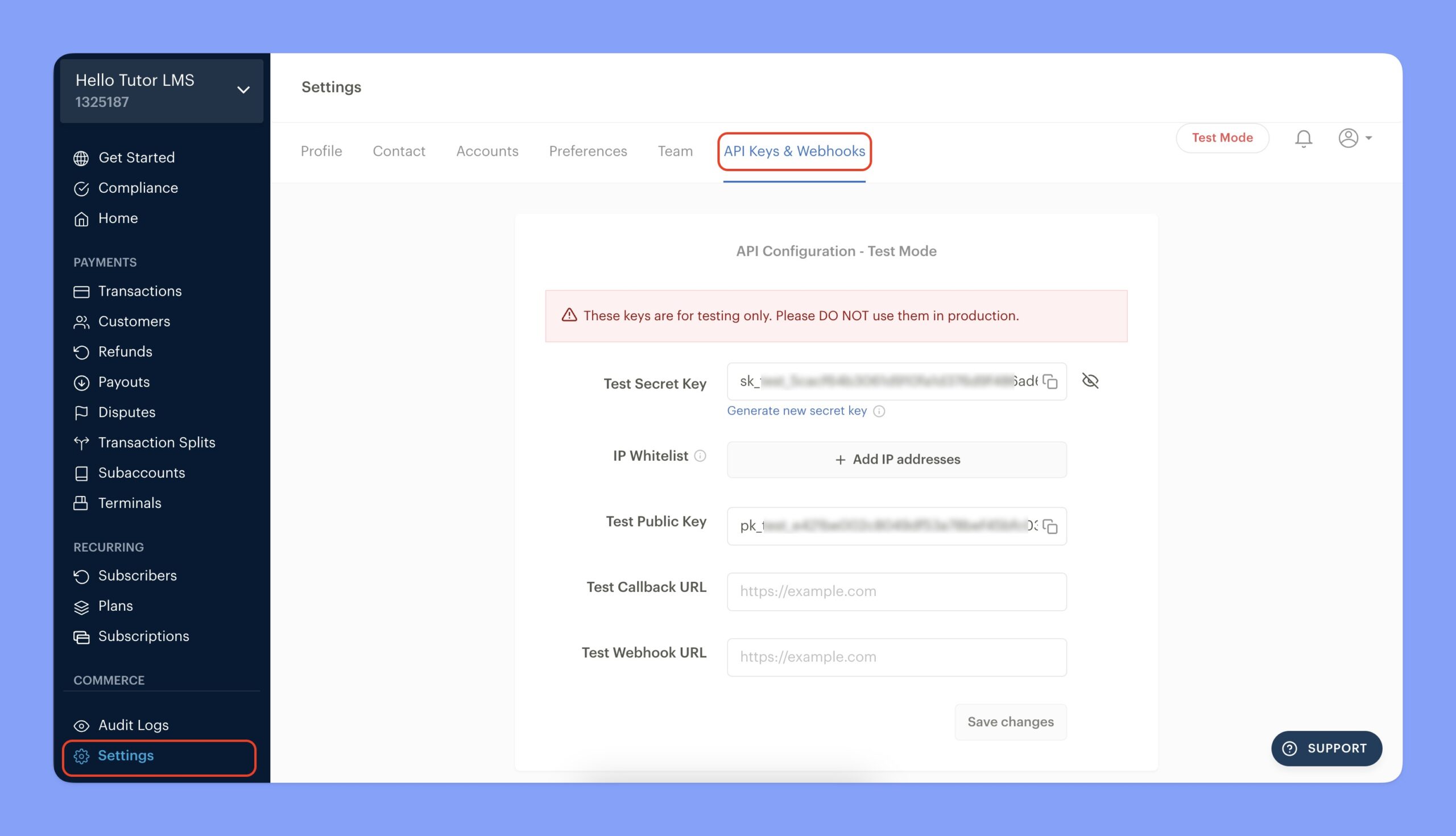1456x836 pixels.
Task: Go to Customers page
Action: 134,321
